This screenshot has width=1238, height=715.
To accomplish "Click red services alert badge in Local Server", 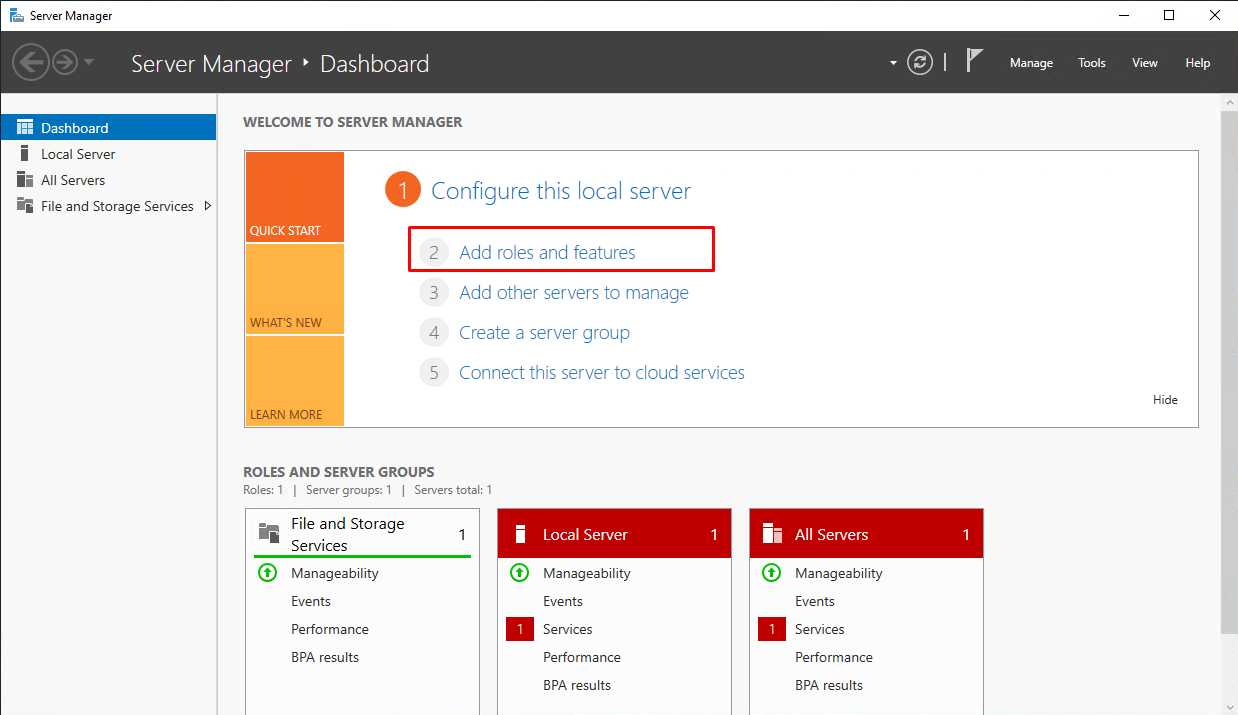I will [519, 629].
